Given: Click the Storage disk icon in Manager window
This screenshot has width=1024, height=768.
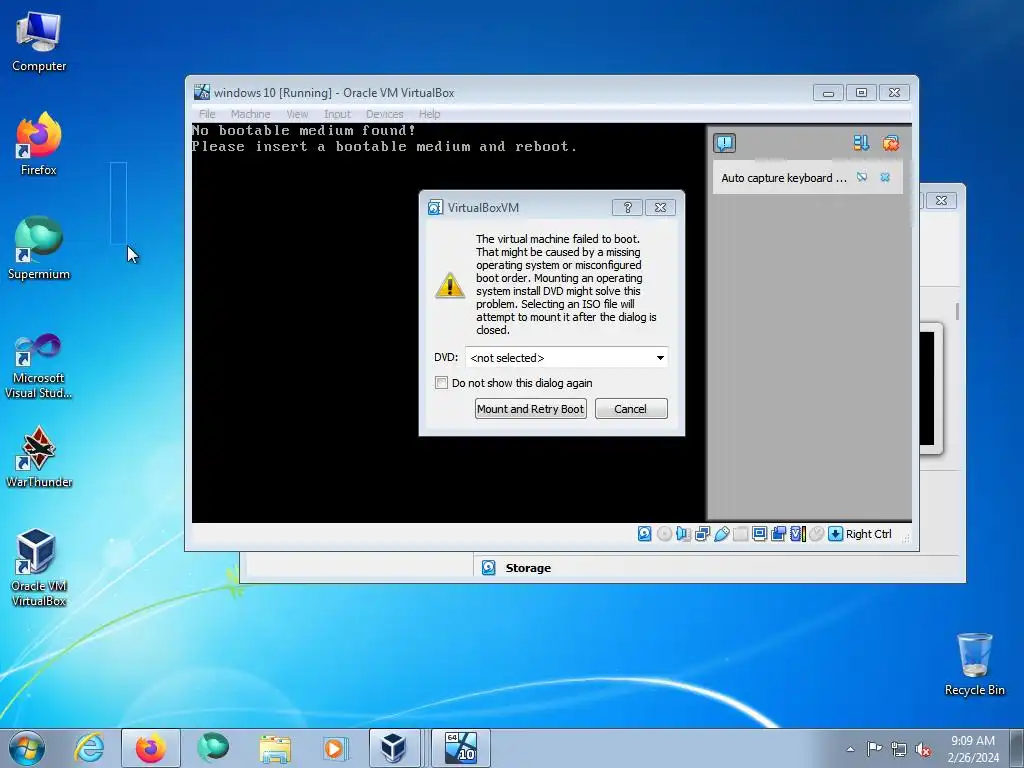Looking at the screenshot, I should [x=488, y=568].
